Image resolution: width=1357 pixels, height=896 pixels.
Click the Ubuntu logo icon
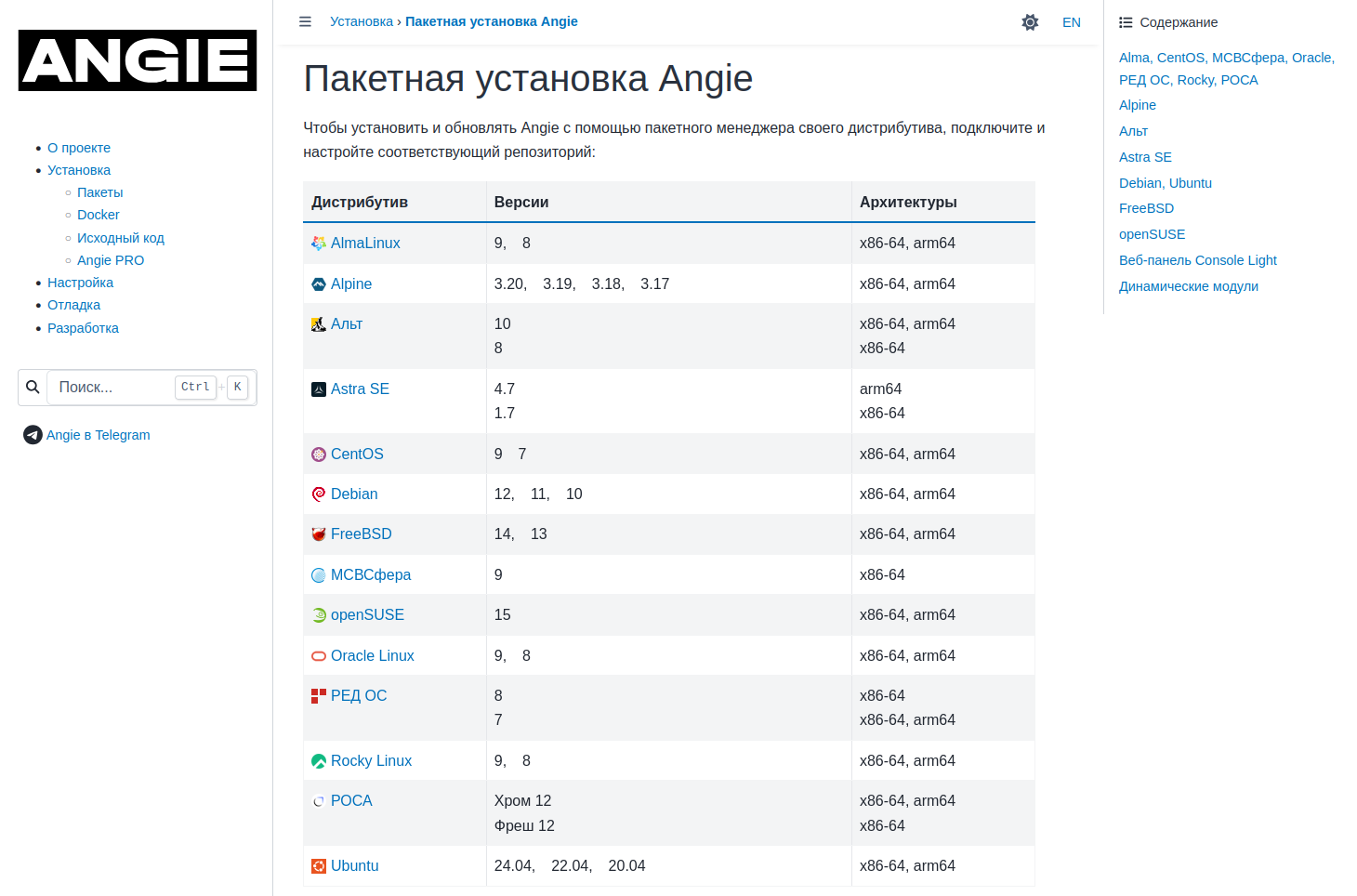tap(319, 865)
